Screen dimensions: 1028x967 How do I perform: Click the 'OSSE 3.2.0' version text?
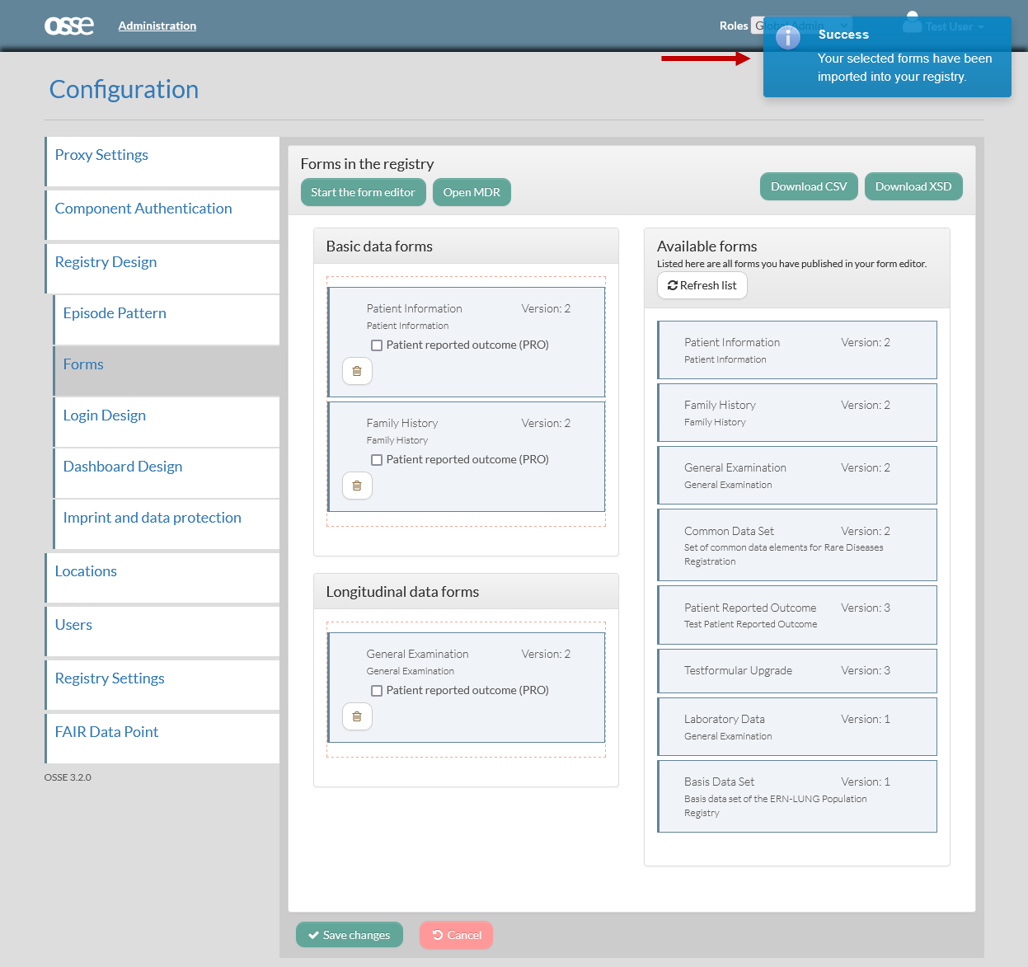(68, 778)
